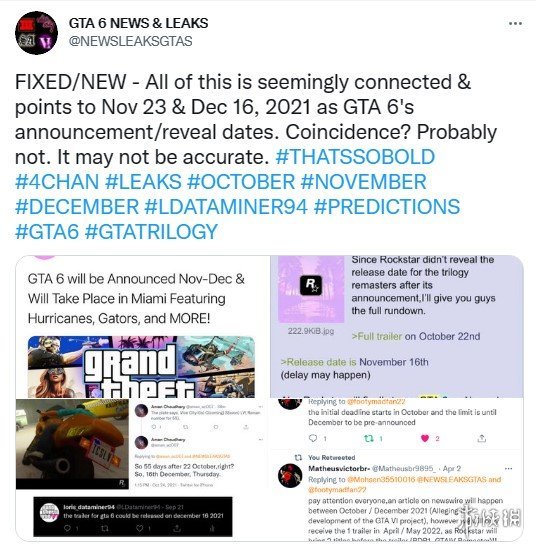Viewport: 536px width, 548px height.
Task: Click the @Mohsen35510016 mention in reply
Action: (x=381, y=480)
